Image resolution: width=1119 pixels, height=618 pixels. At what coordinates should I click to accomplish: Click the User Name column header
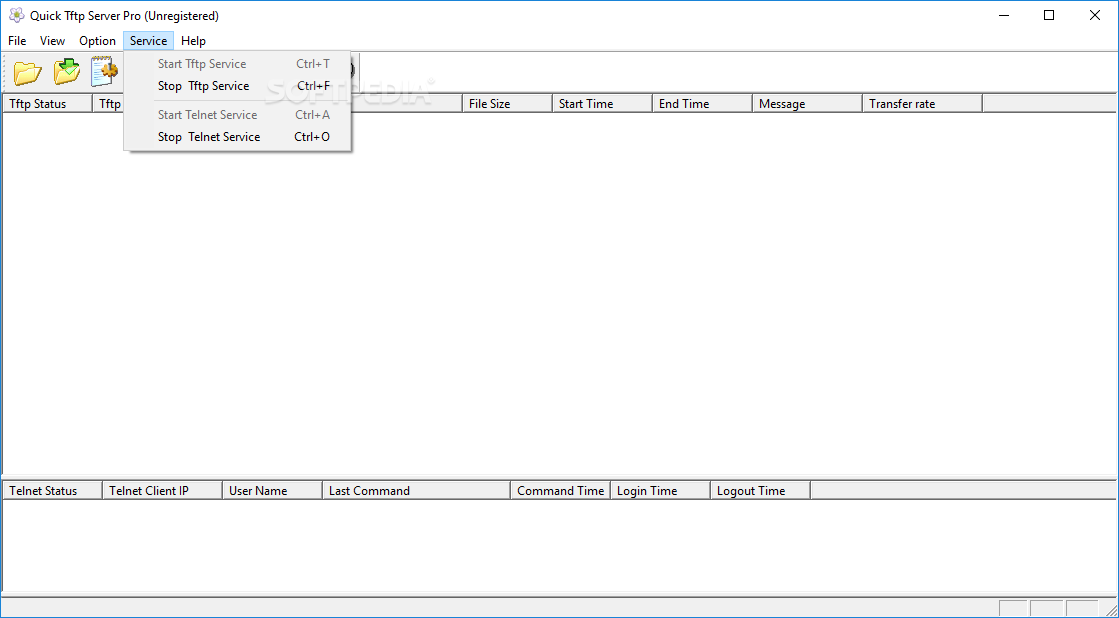point(273,490)
